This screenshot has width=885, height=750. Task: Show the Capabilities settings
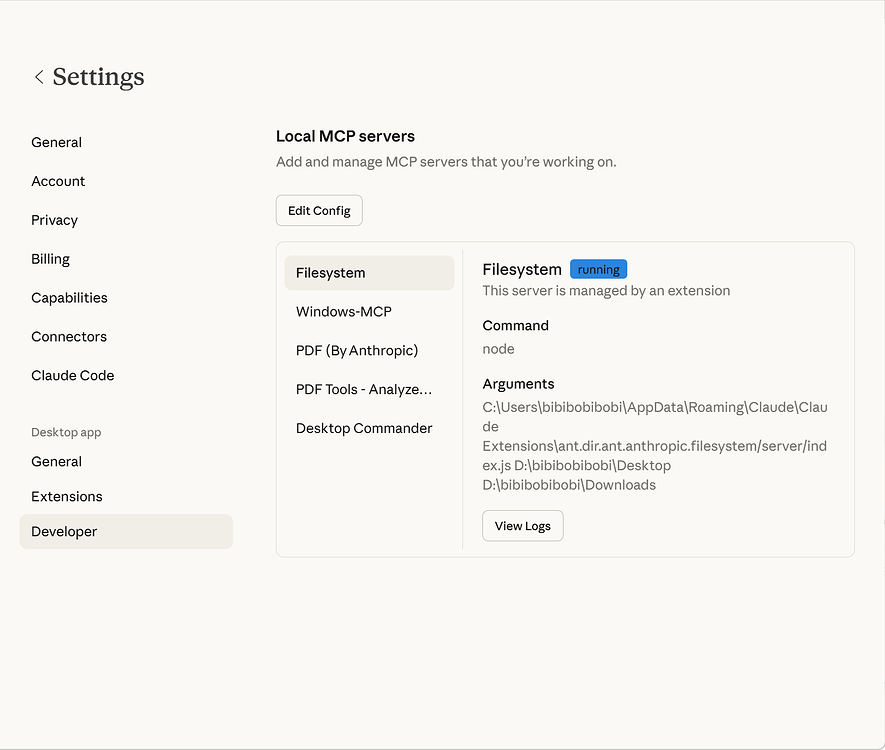coord(69,298)
